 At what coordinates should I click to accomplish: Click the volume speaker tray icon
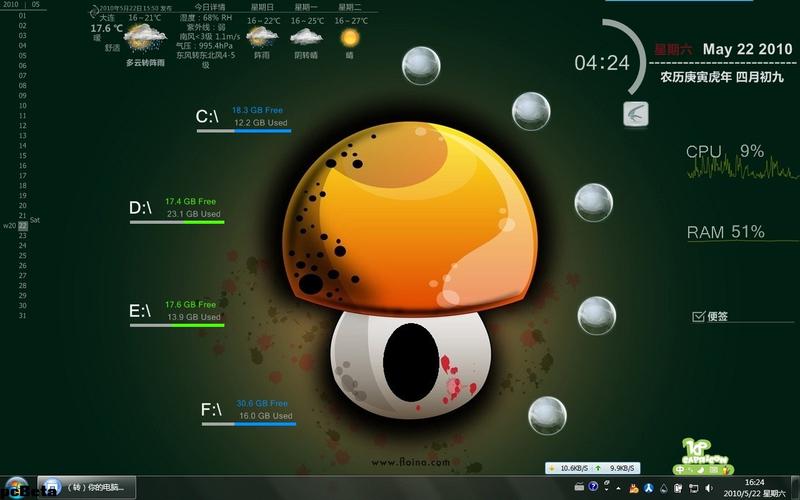tap(709, 488)
